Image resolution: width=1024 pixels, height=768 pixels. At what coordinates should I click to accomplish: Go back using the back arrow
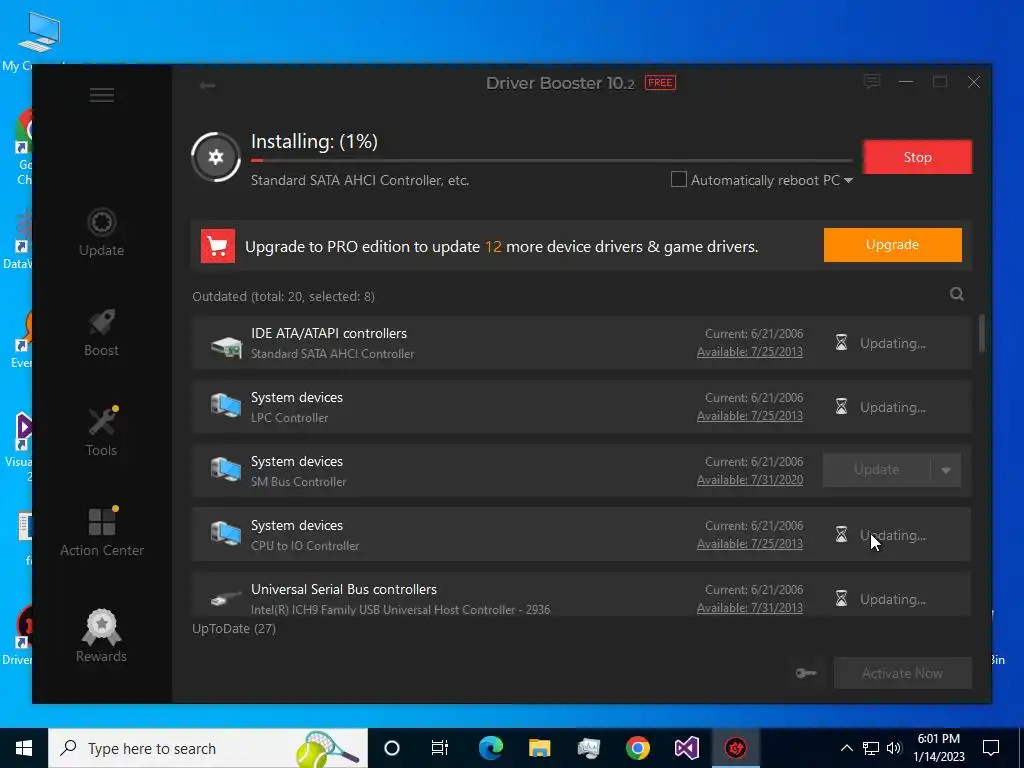(207, 86)
